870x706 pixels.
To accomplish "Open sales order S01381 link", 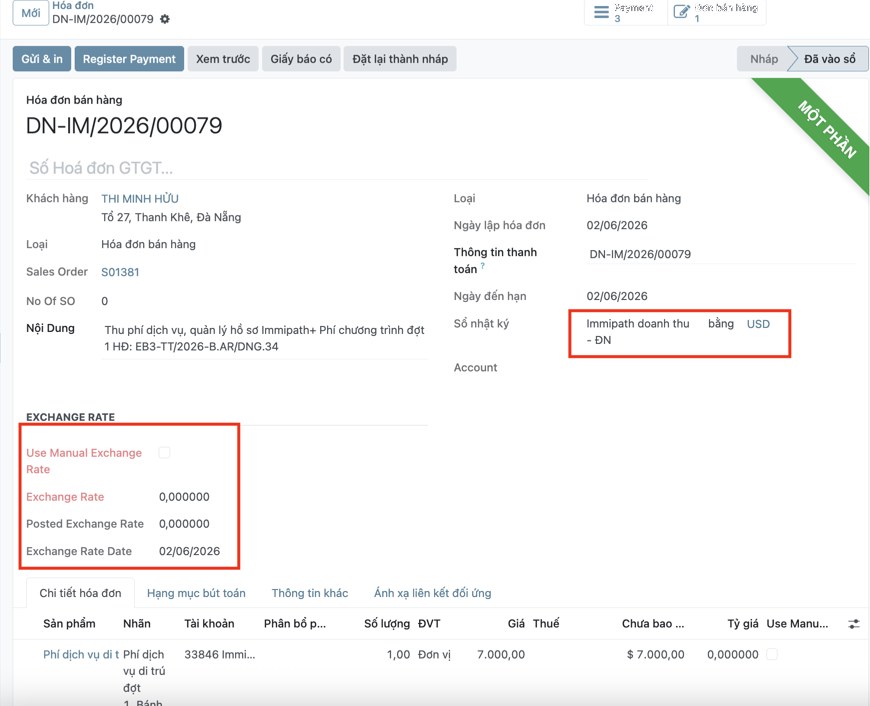I will (120, 272).
